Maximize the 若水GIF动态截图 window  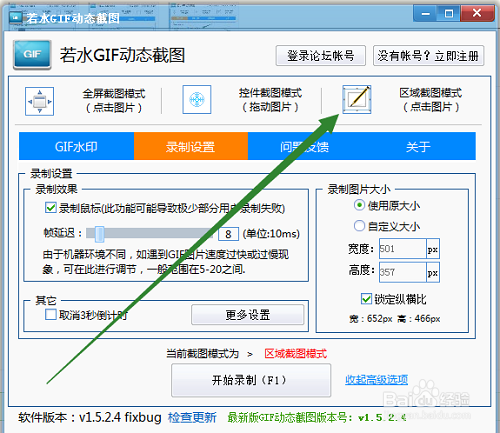point(449,14)
